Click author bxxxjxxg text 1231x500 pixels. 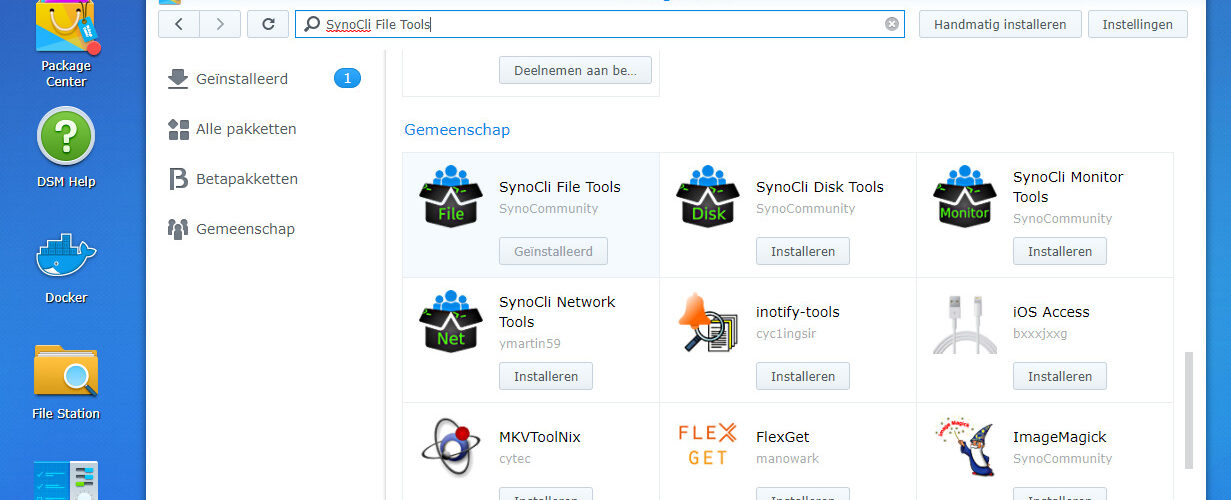pos(1040,333)
